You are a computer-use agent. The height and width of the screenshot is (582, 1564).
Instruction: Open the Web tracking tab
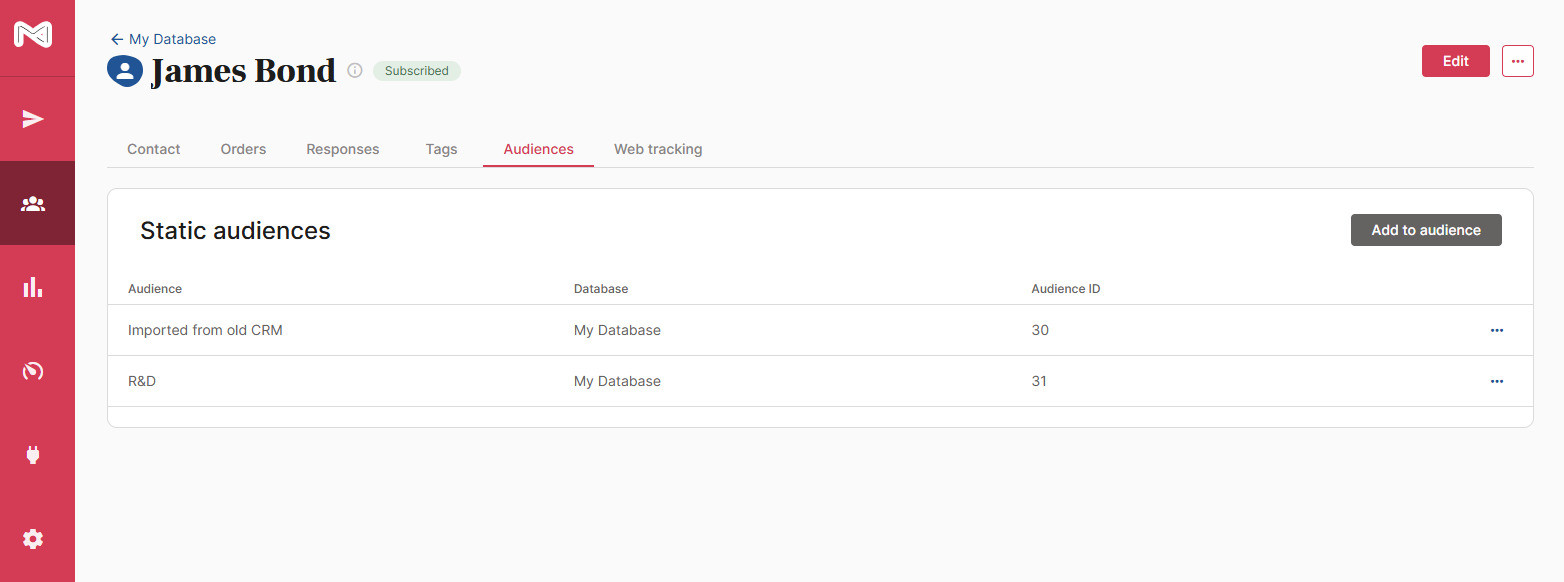(658, 149)
